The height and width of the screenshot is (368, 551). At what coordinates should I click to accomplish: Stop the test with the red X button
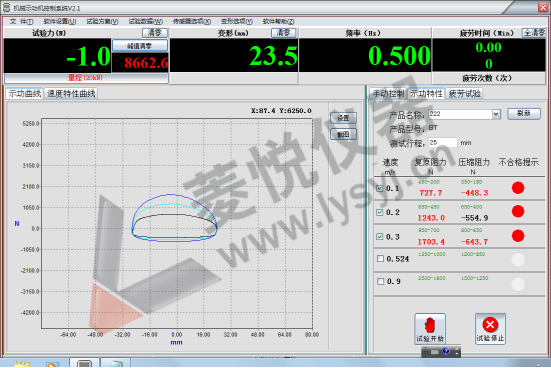click(490, 329)
